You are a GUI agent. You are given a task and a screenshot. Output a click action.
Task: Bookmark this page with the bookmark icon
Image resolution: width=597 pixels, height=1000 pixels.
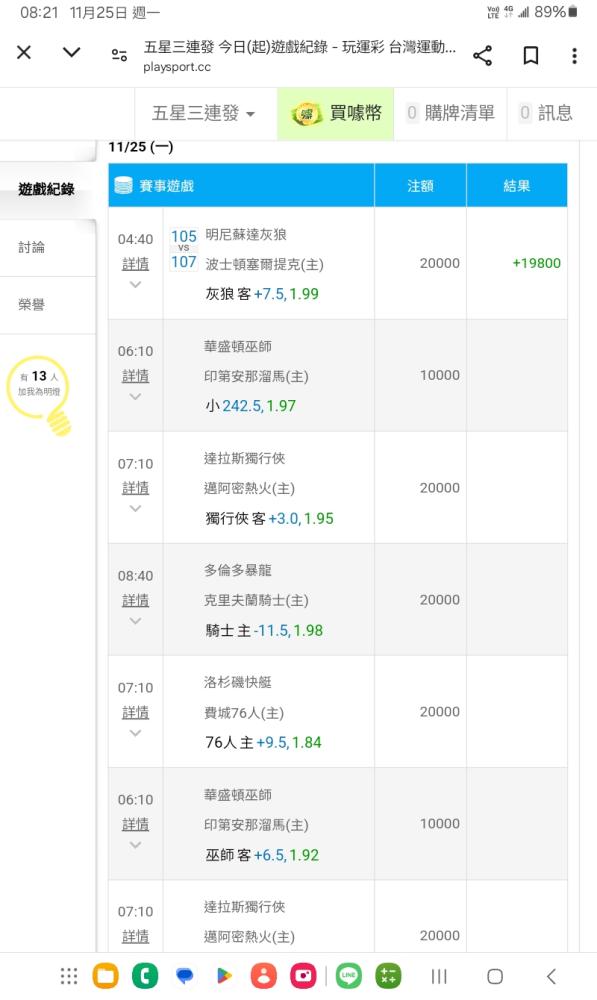click(x=531, y=55)
